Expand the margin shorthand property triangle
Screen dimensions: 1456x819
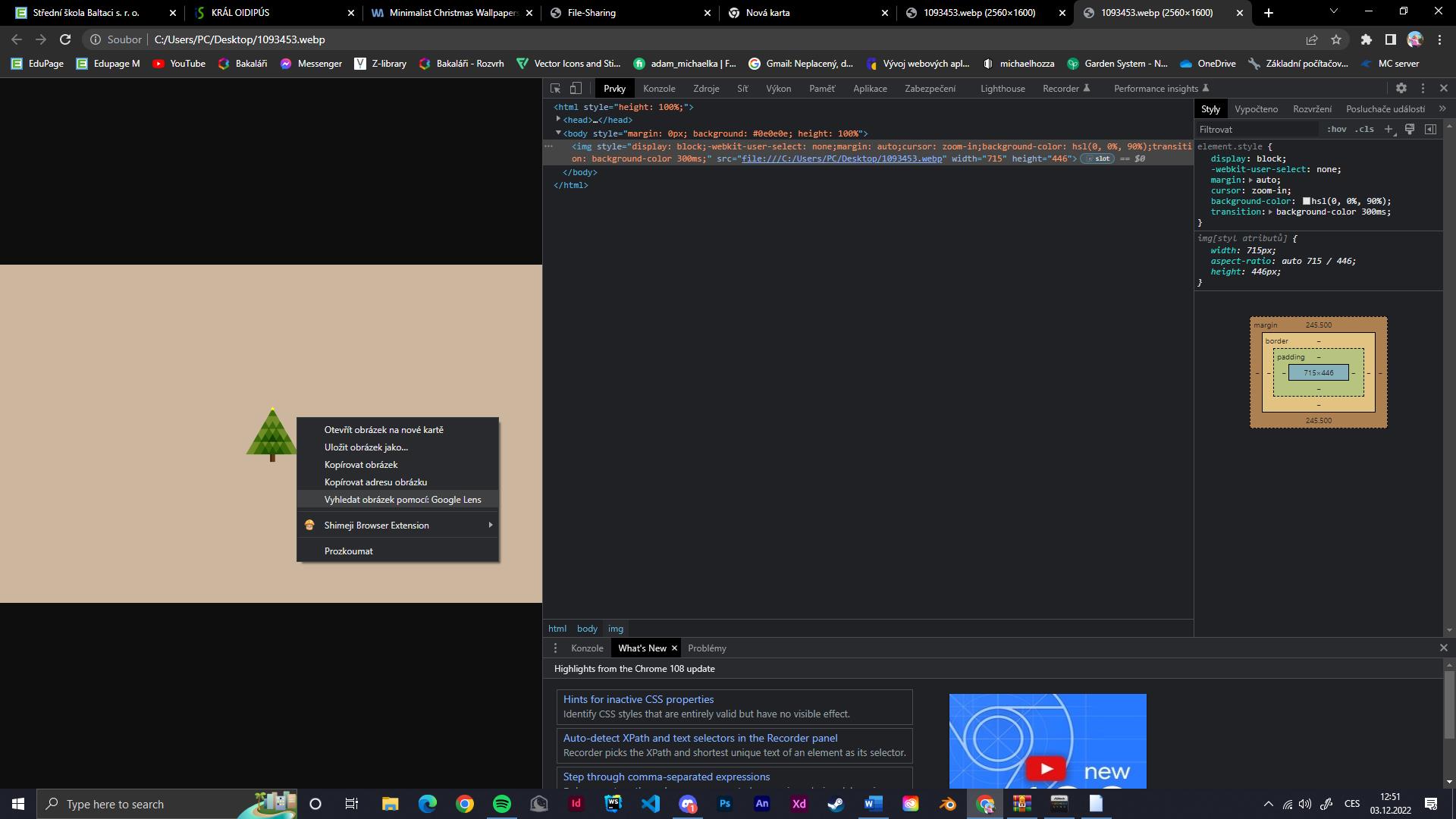(1250, 180)
